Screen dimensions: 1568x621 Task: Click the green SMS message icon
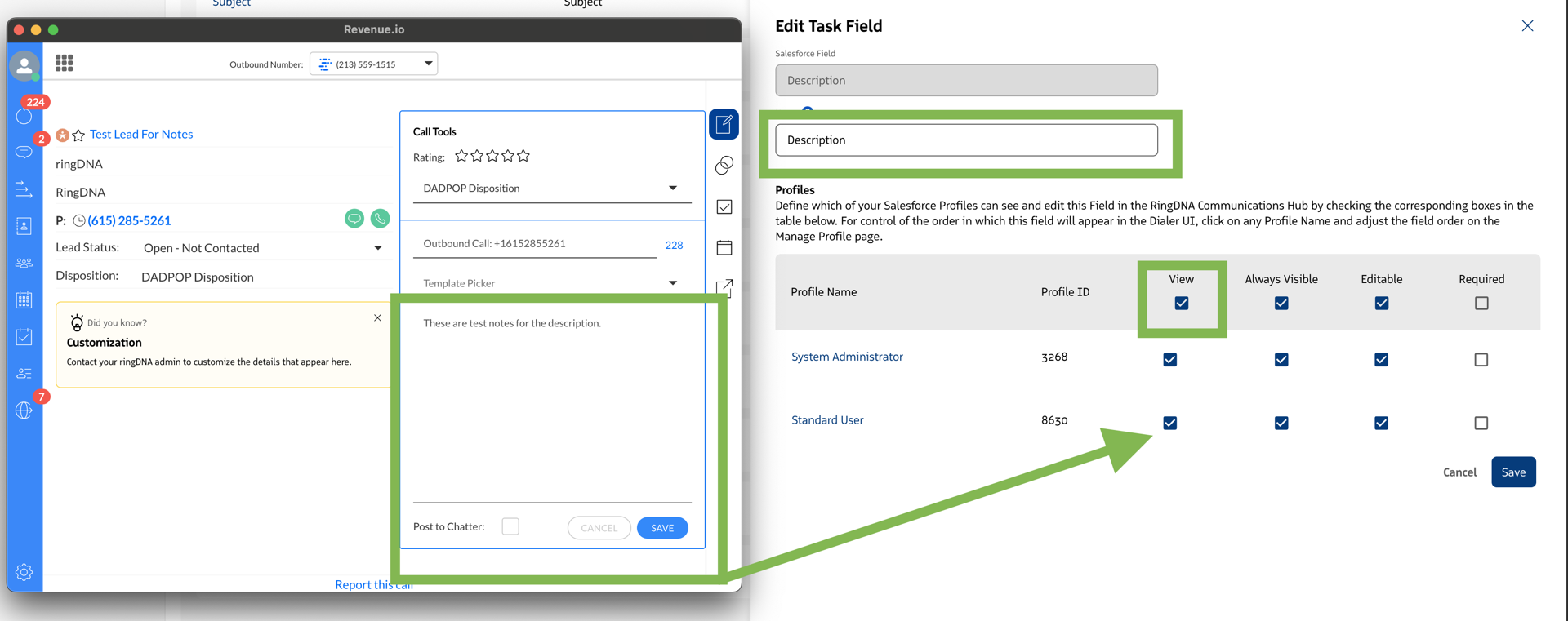click(x=354, y=219)
